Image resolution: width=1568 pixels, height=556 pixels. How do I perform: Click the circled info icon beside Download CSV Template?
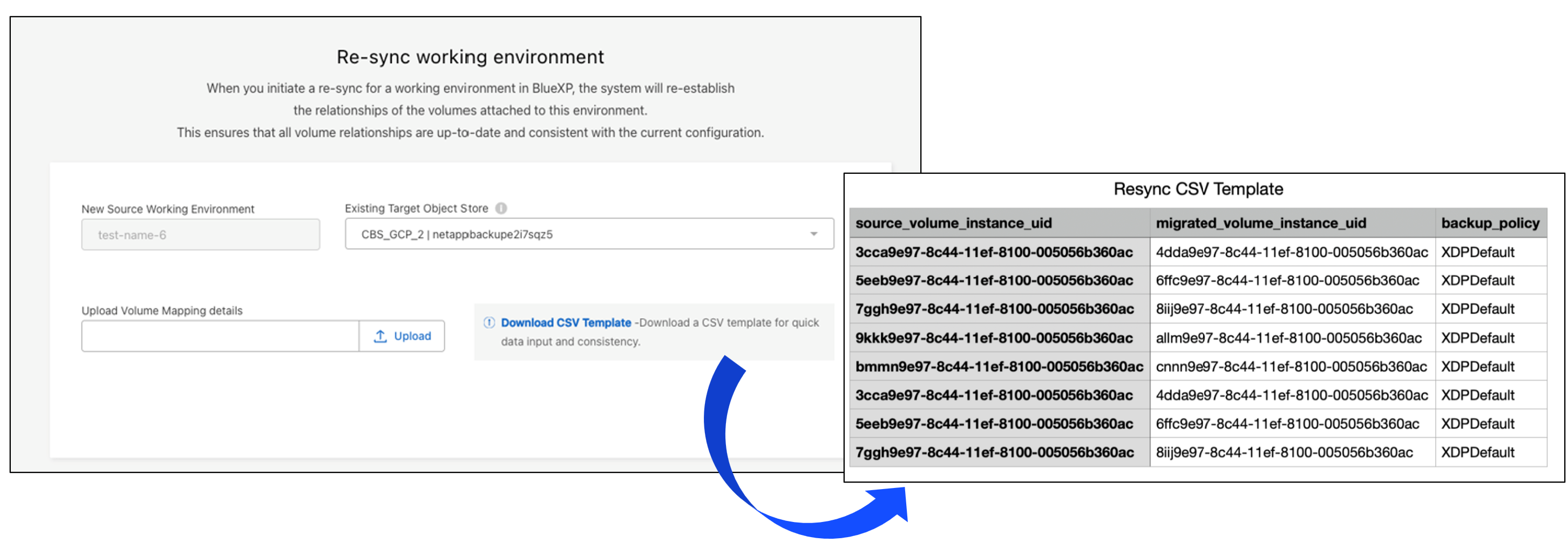click(x=489, y=323)
